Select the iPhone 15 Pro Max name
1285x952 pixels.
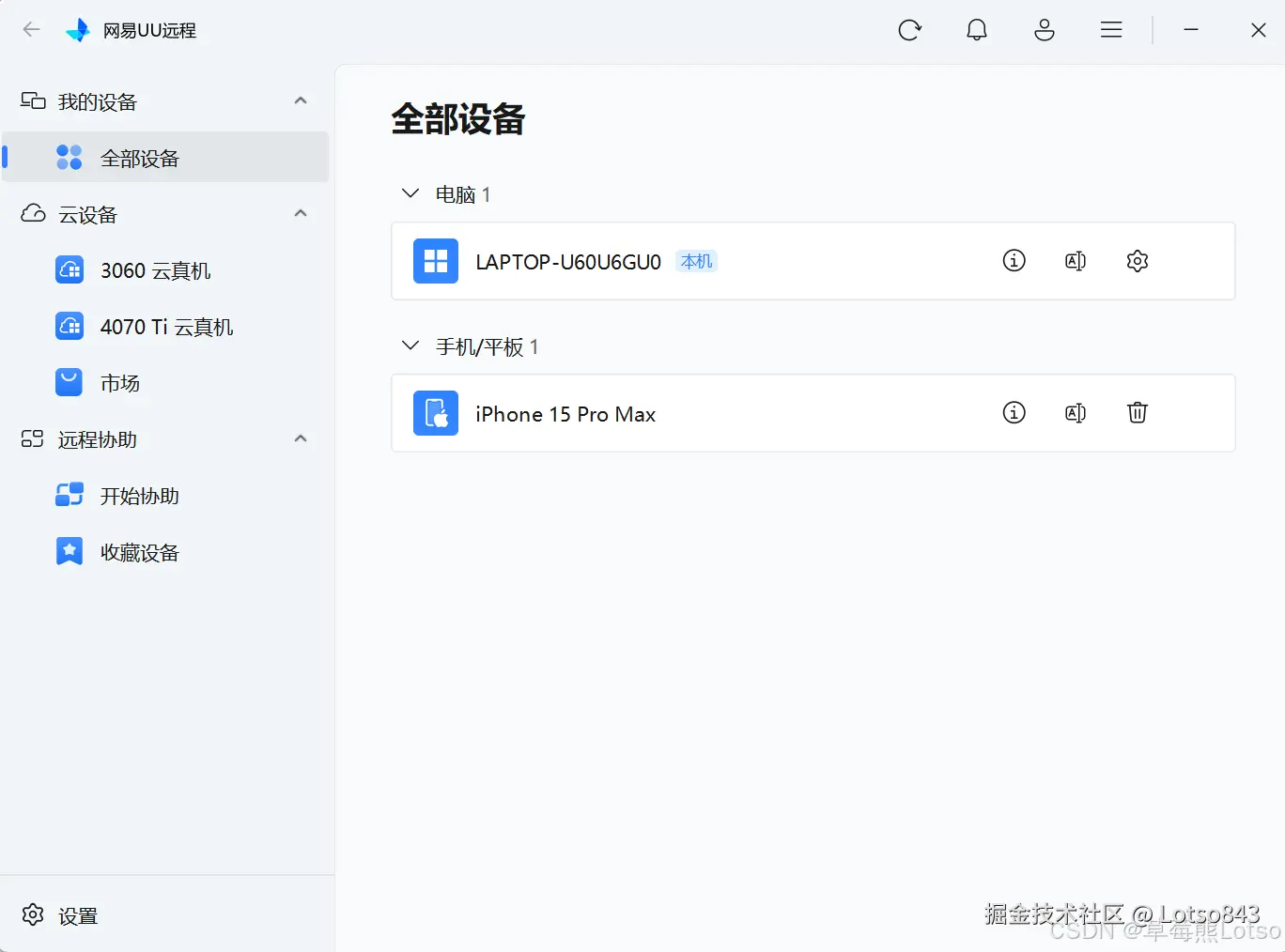pyautogui.click(x=565, y=414)
